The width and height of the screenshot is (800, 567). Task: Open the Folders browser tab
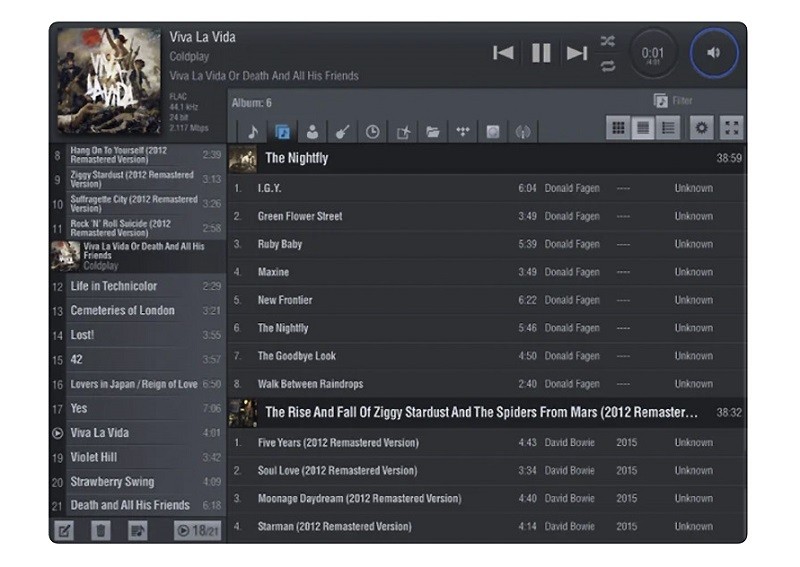click(x=433, y=132)
